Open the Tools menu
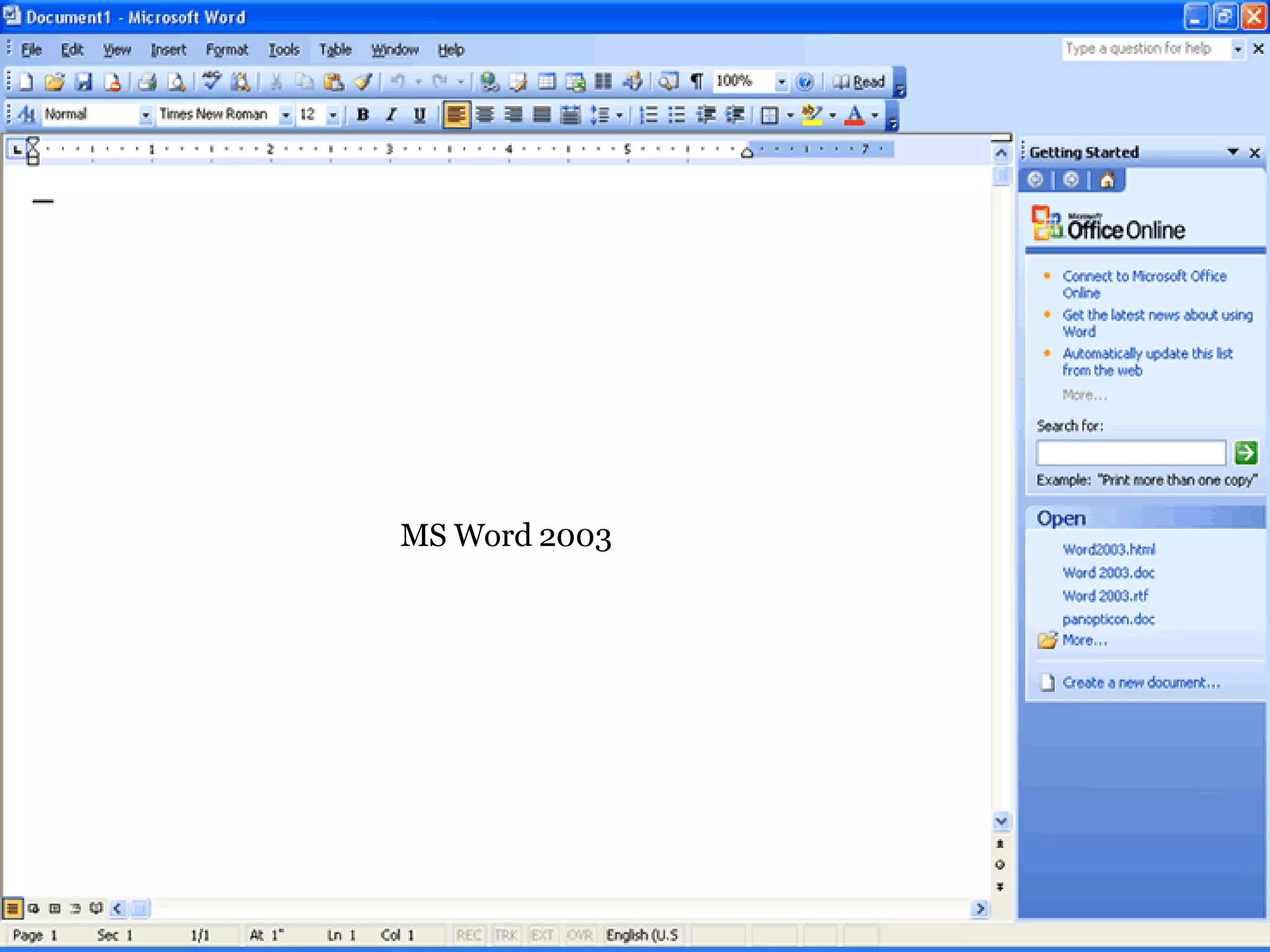The height and width of the screenshot is (952, 1270). 284,50
